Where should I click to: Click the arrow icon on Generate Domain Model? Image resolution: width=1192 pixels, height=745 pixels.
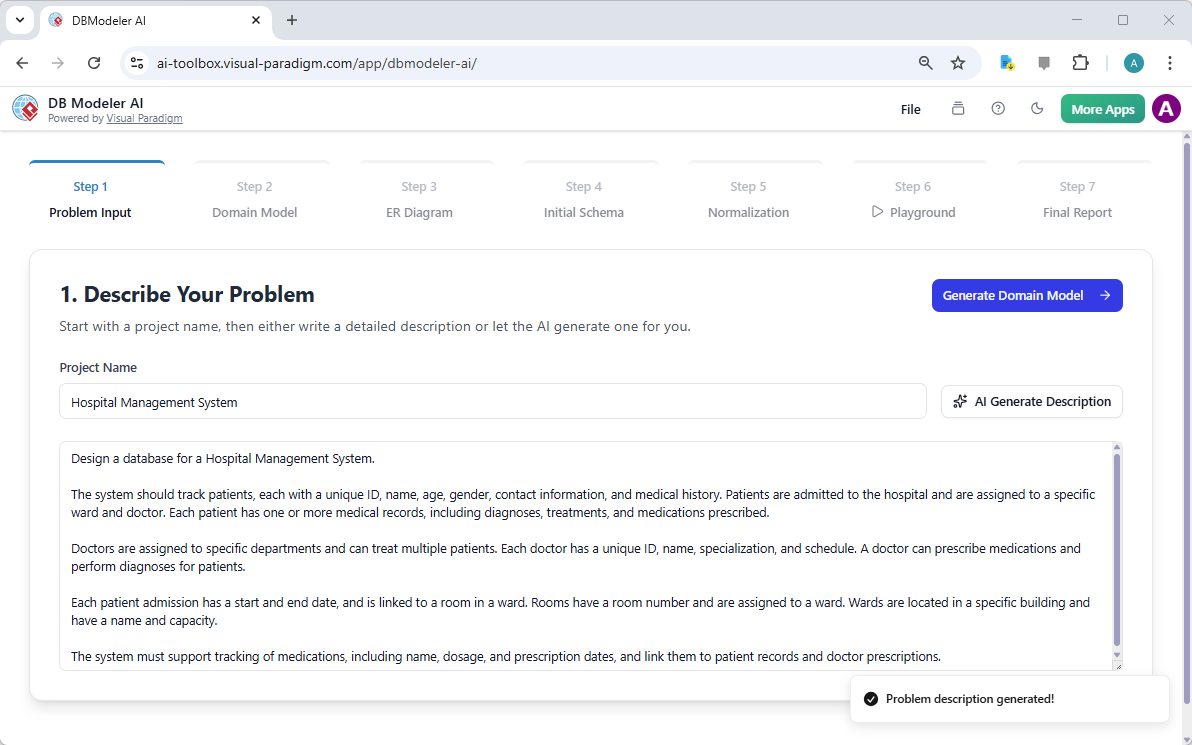tap(1105, 295)
